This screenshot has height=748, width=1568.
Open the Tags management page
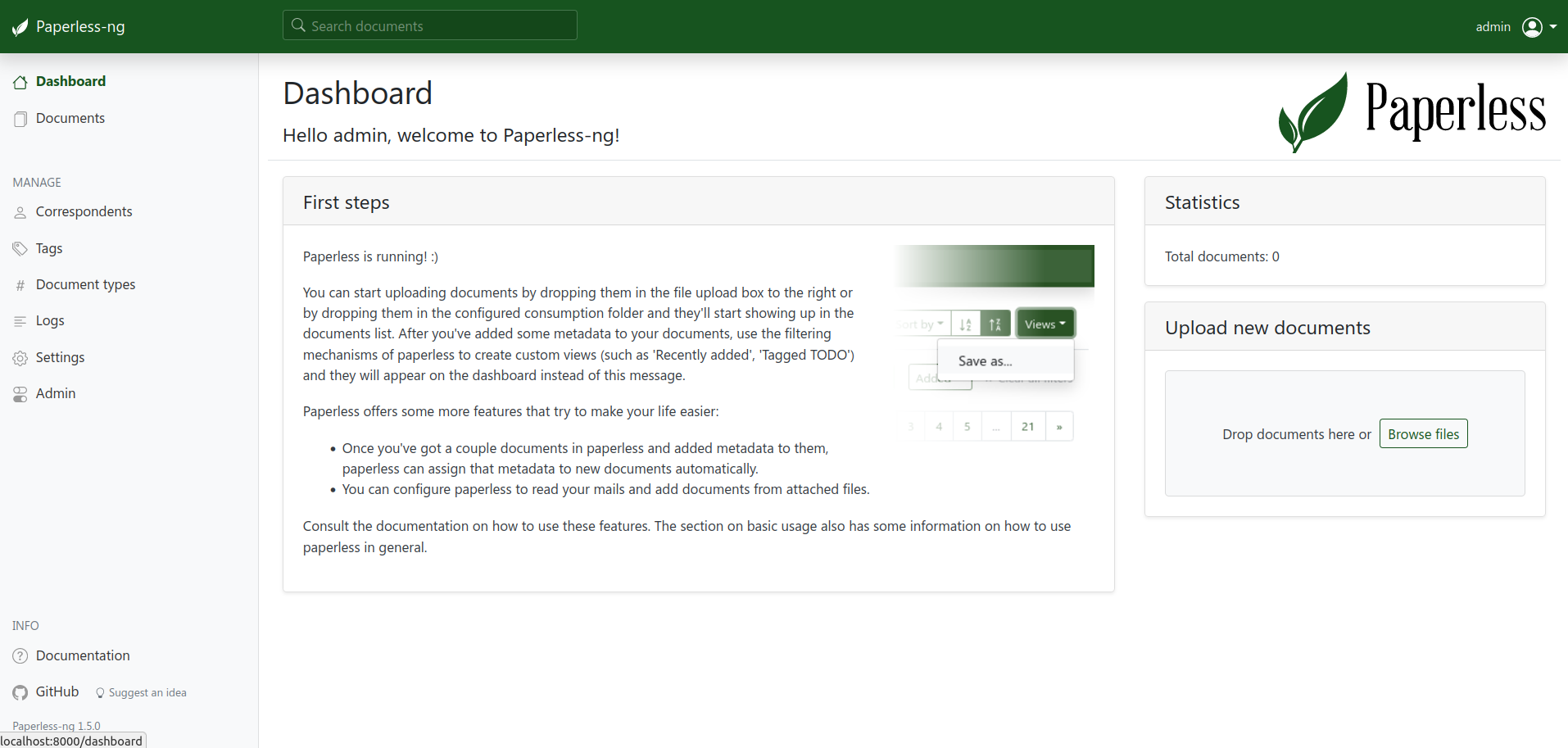point(49,248)
